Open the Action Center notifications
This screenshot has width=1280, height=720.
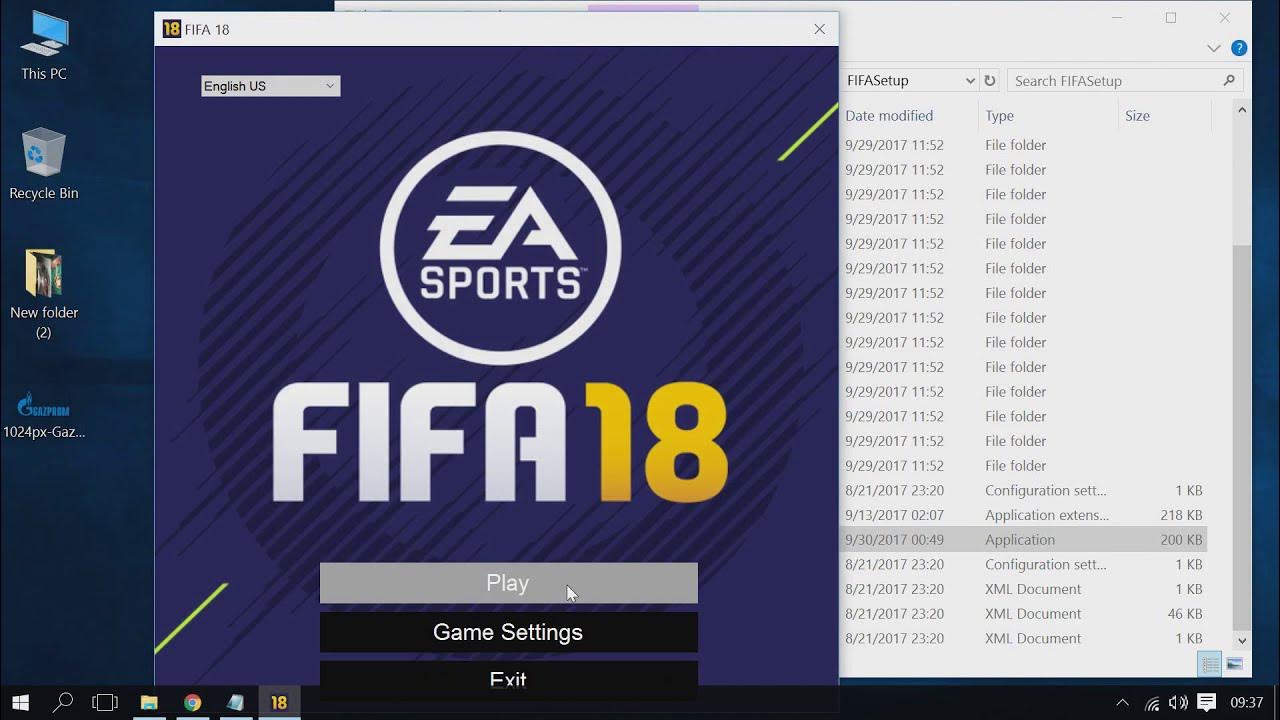click(x=1207, y=702)
